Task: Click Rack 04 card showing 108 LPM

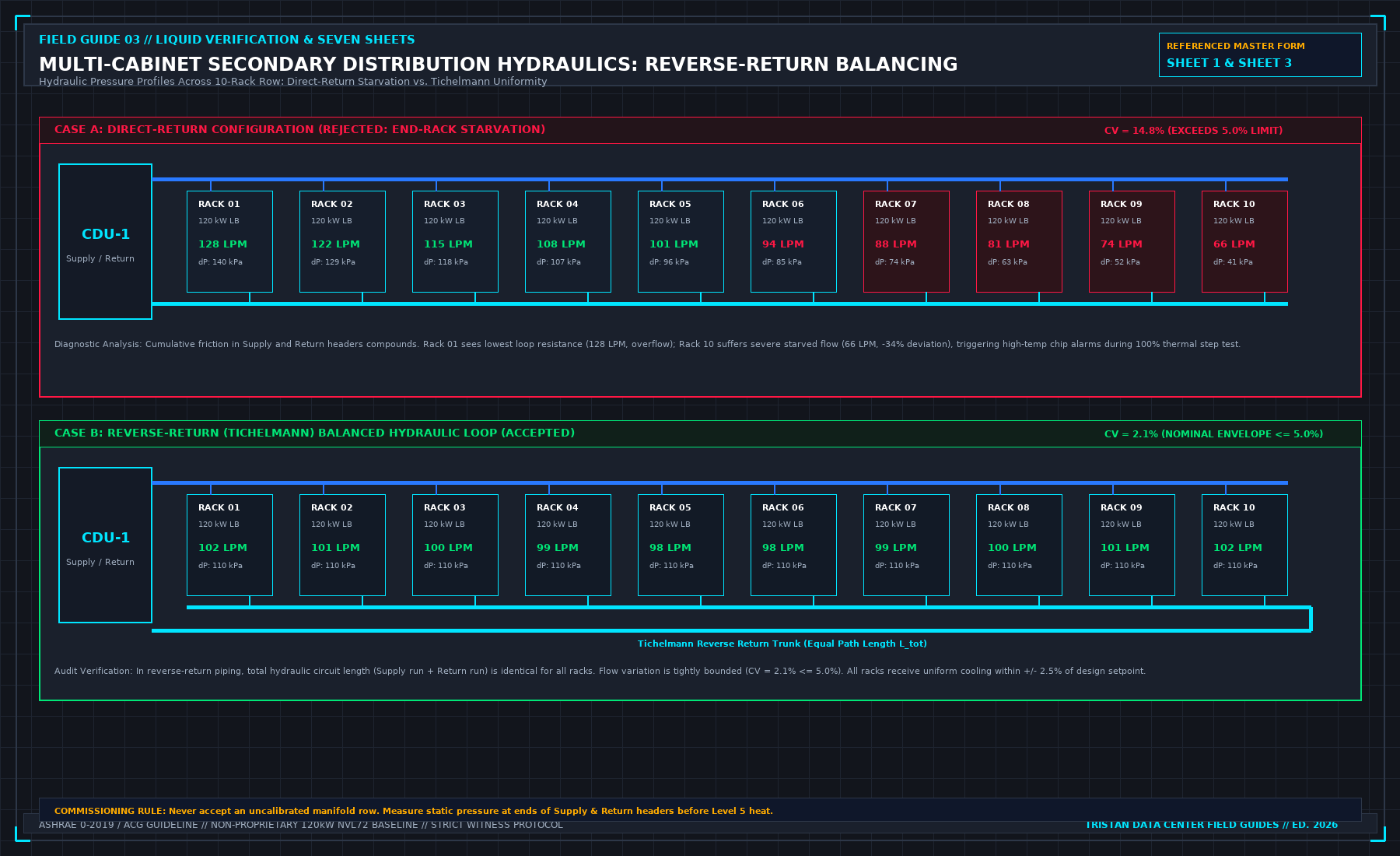Action: pos(568,241)
